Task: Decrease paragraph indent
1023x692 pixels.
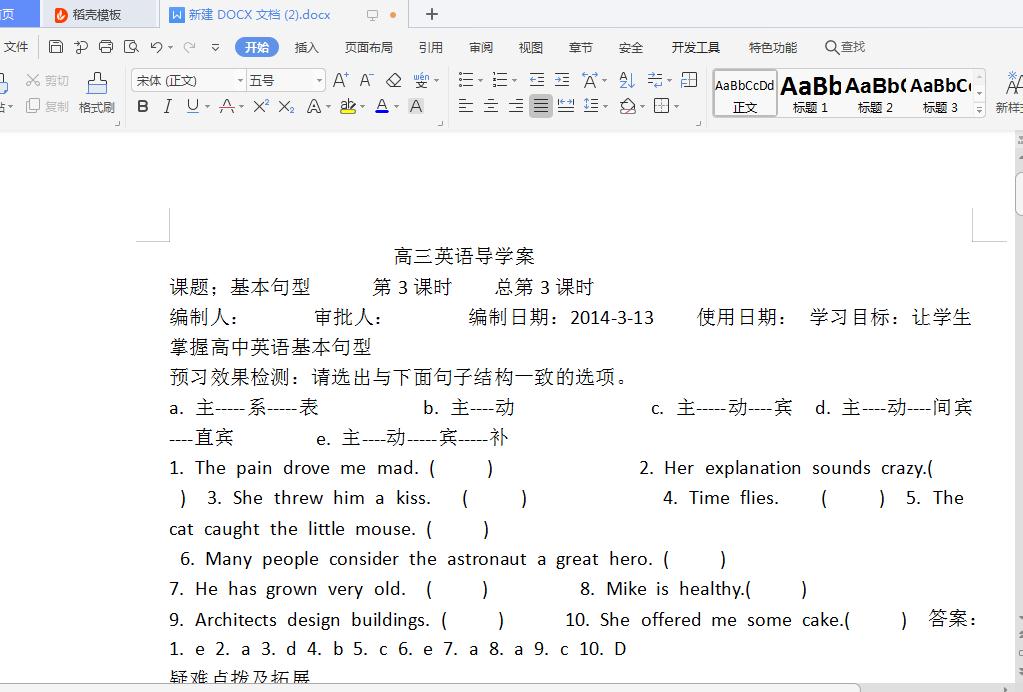Action: pos(537,80)
